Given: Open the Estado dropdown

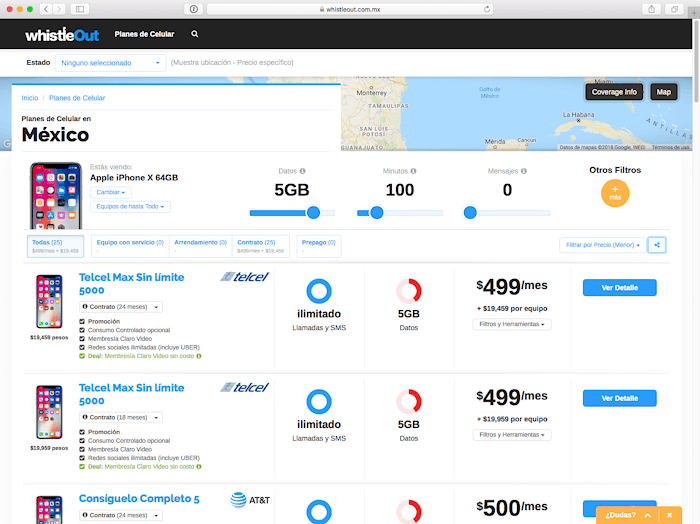Looking at the screenshot, I should pyautogui.click(x=110, y=63).
